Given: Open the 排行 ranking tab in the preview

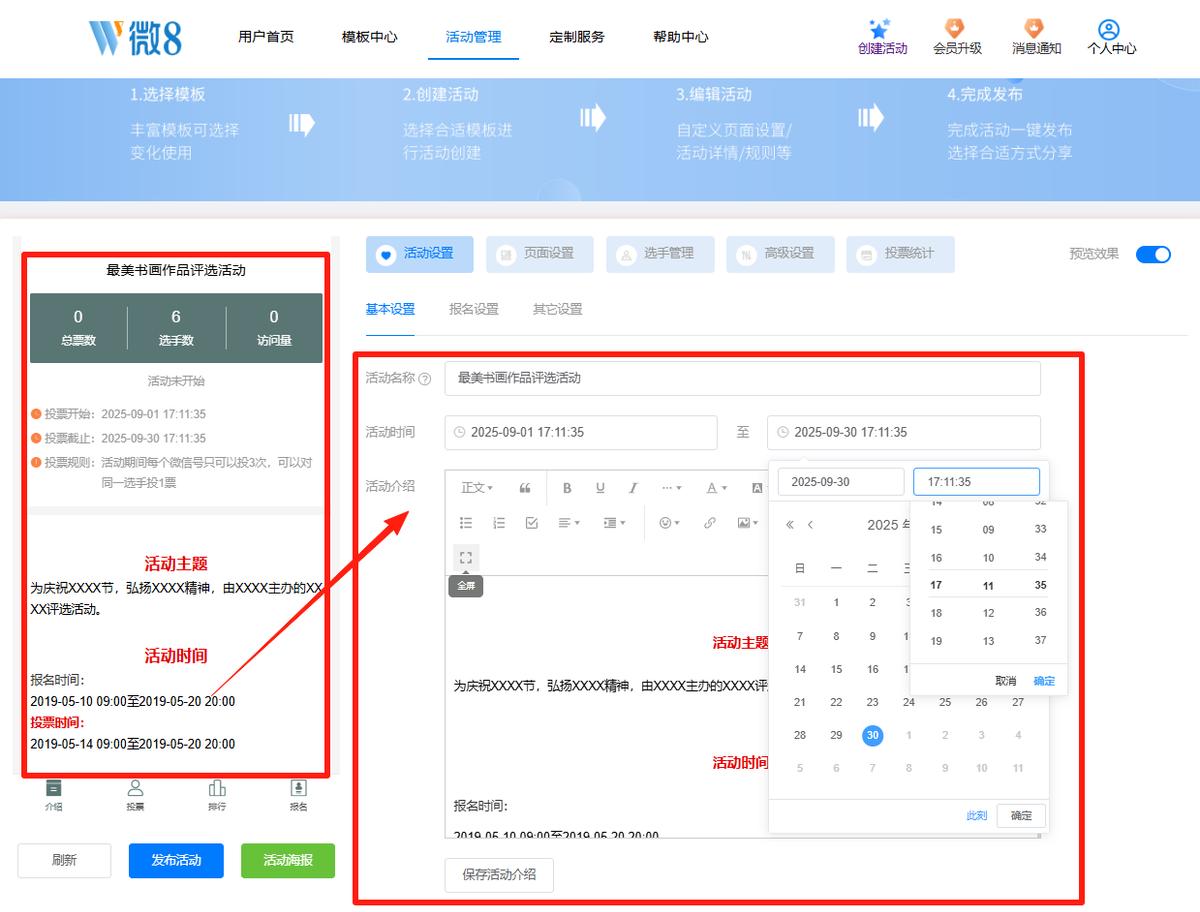Looking at the screenshot, I should [217, 795].
